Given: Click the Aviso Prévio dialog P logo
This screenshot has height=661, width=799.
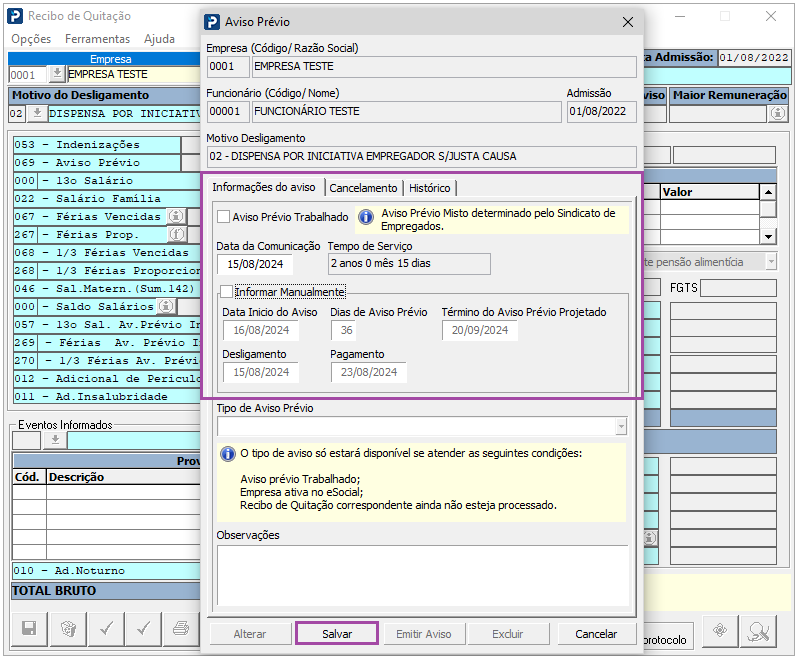Looking at the screenshot, I should click(212, 22).
